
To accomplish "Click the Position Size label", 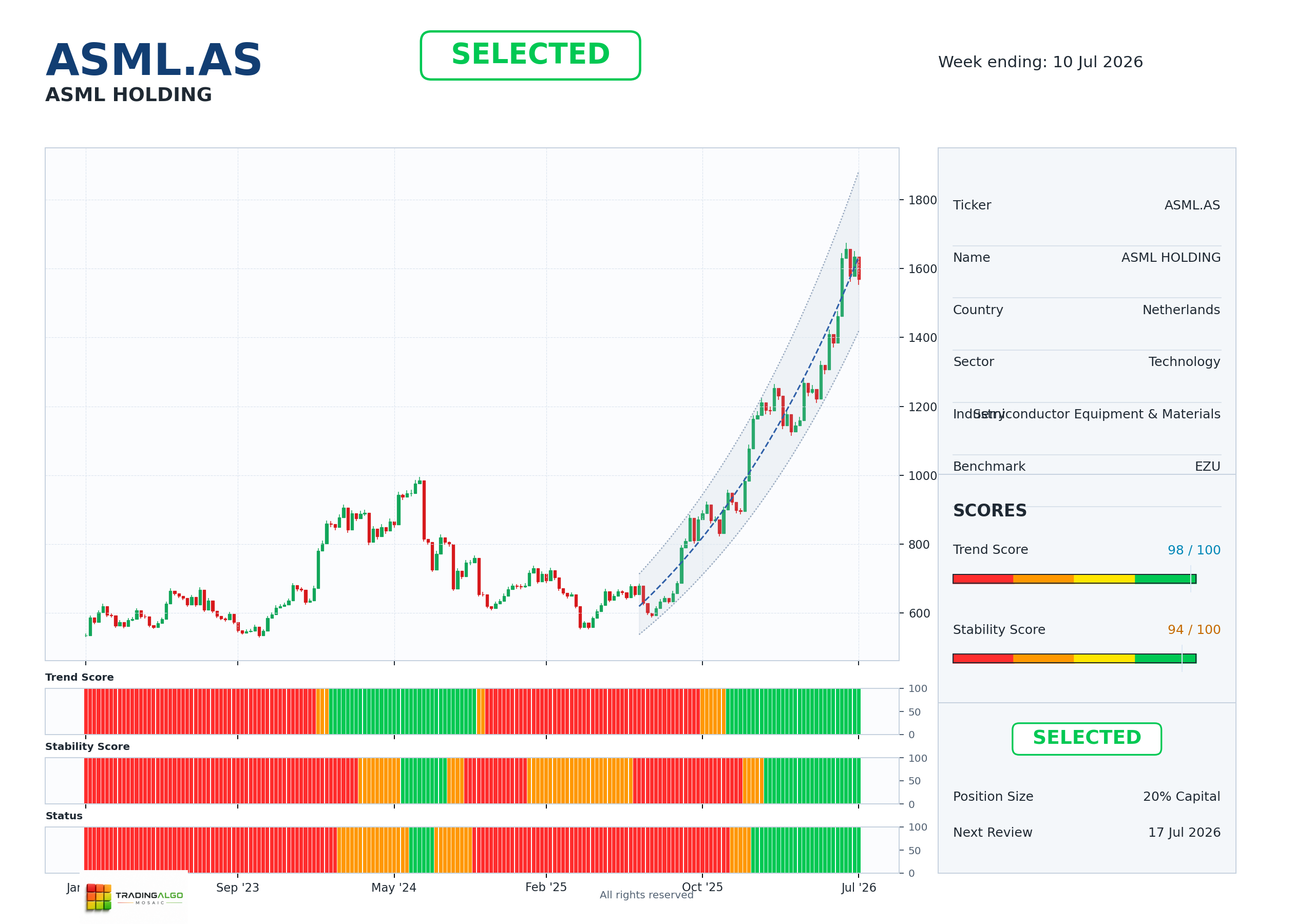I will (993, 797).
